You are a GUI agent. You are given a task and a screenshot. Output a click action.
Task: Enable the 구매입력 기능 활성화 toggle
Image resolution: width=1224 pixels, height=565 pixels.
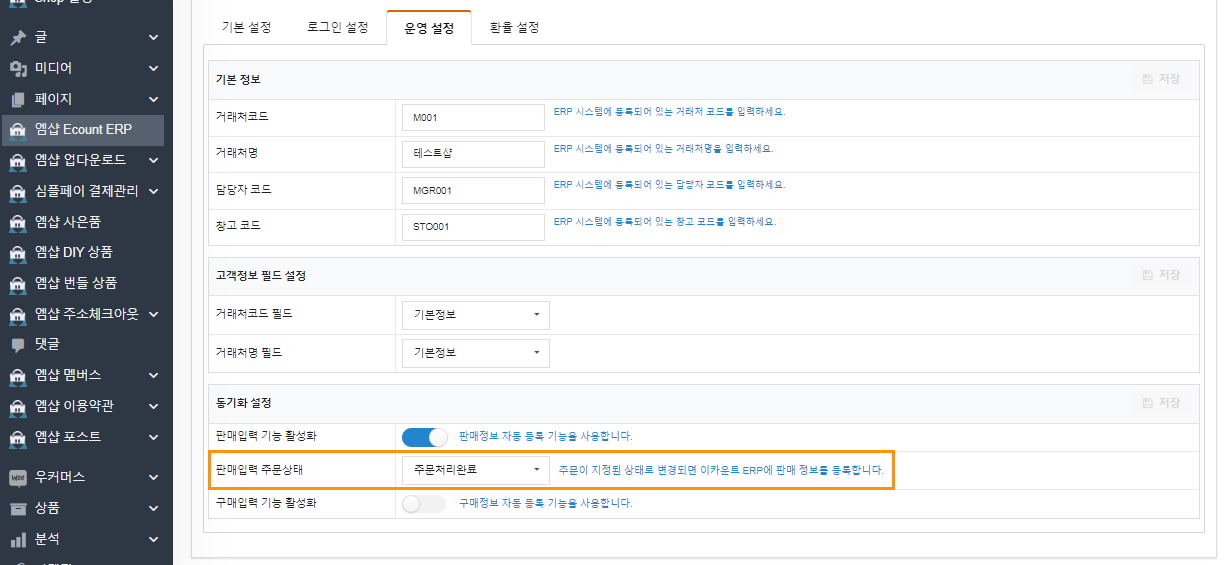[424, 504]
